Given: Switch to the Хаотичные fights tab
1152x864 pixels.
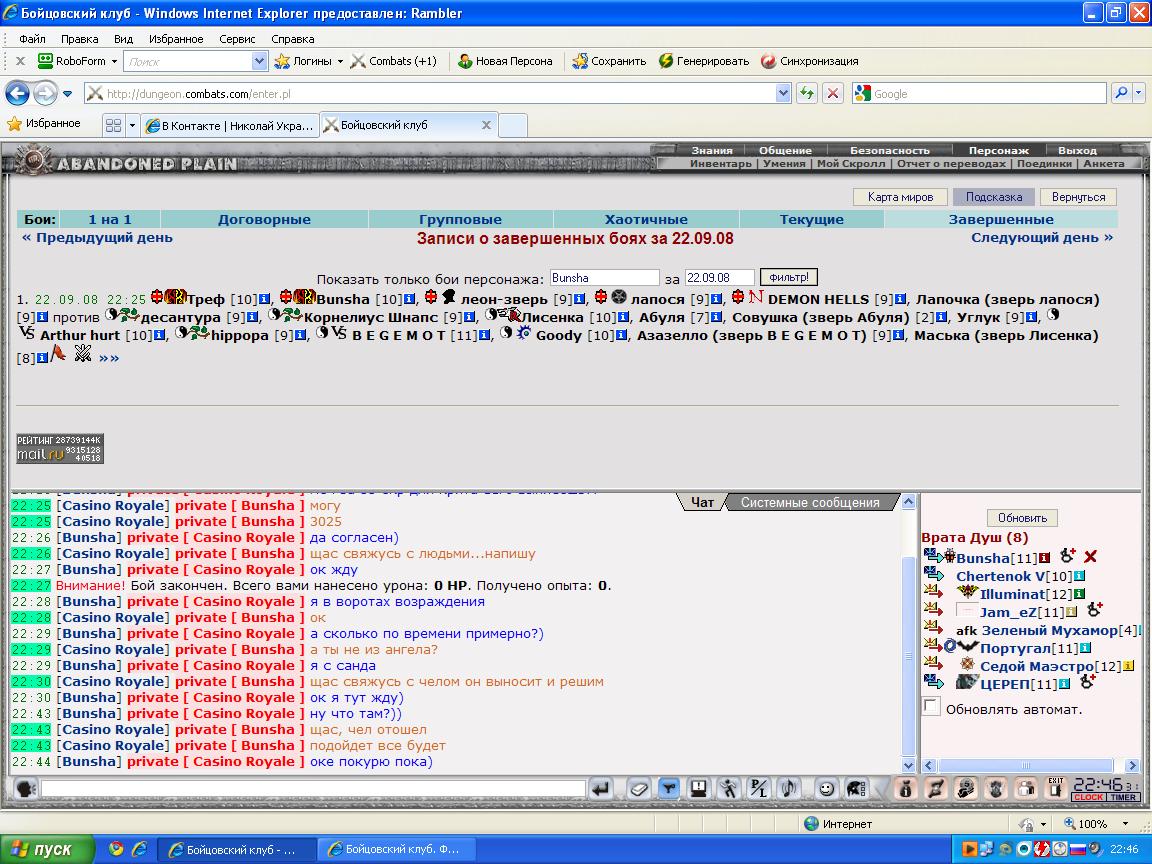Looking at the screenshot, I should point(646,219).
